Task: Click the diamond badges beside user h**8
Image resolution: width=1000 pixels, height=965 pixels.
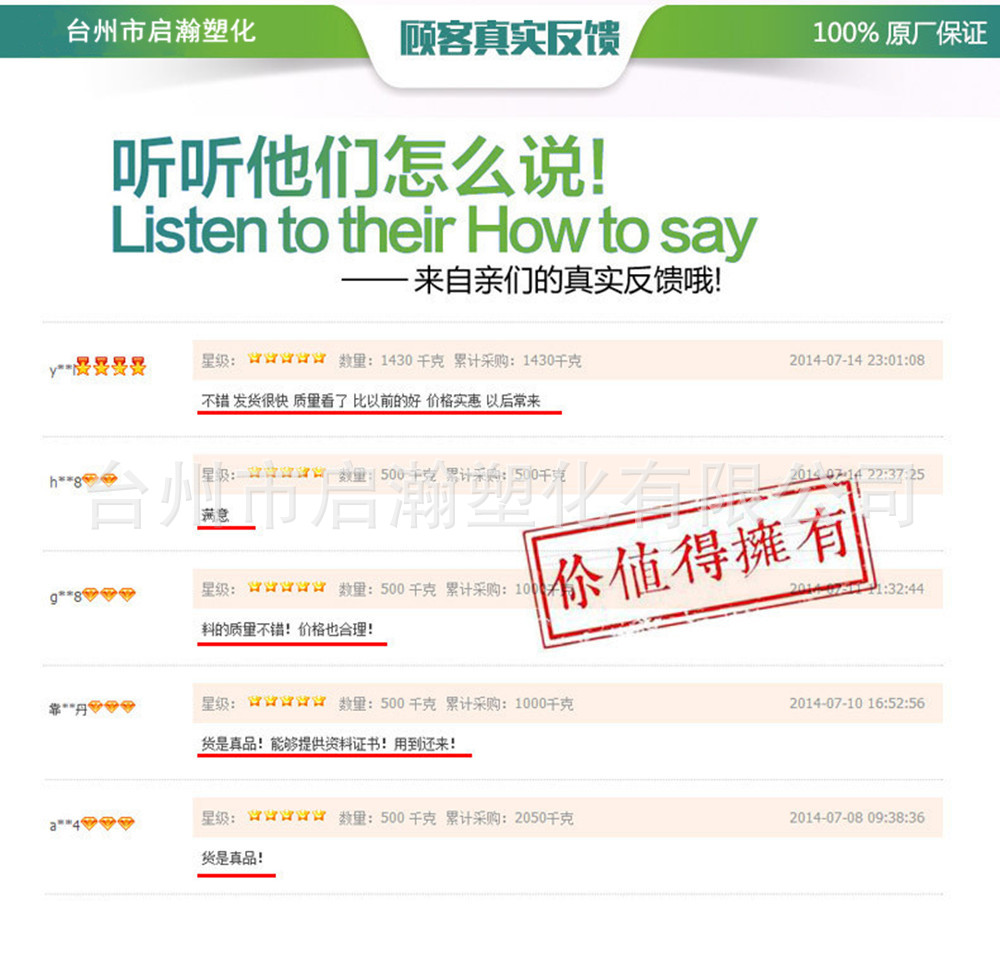Action: click(x=100, y=480)
